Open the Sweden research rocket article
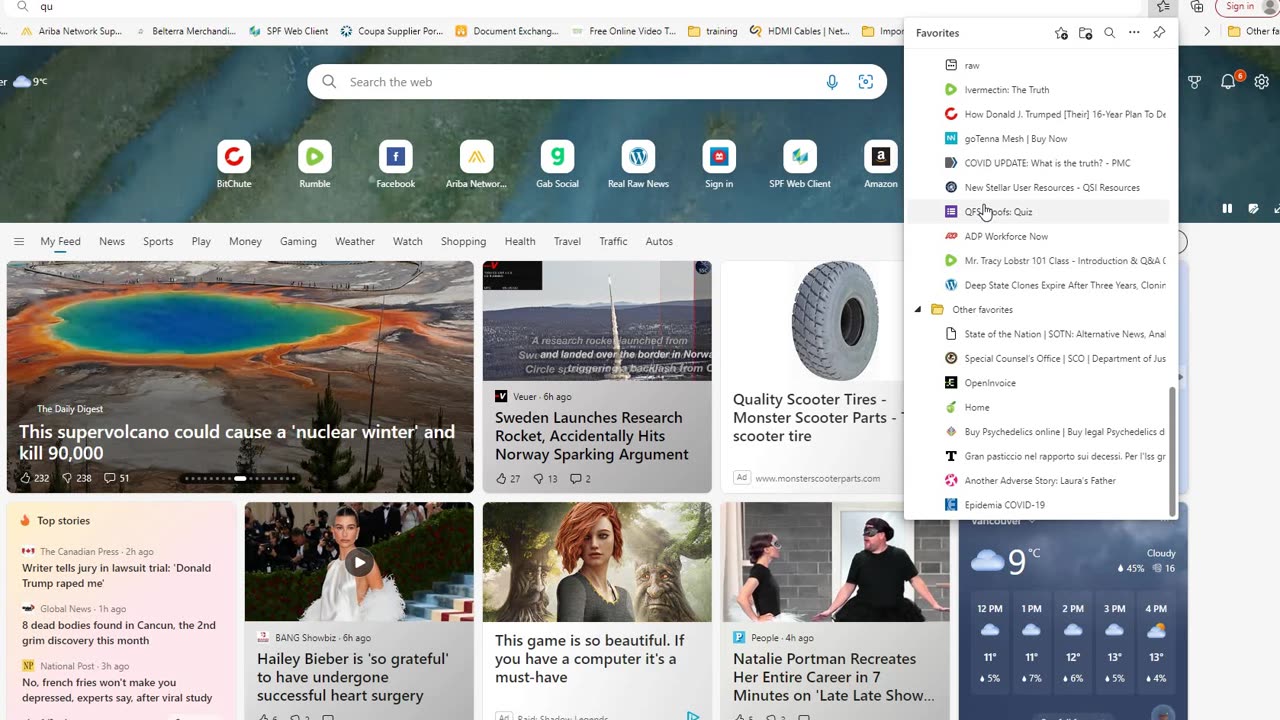The image size is (1280, 720). pyautogui.click(x=592, y=436)
